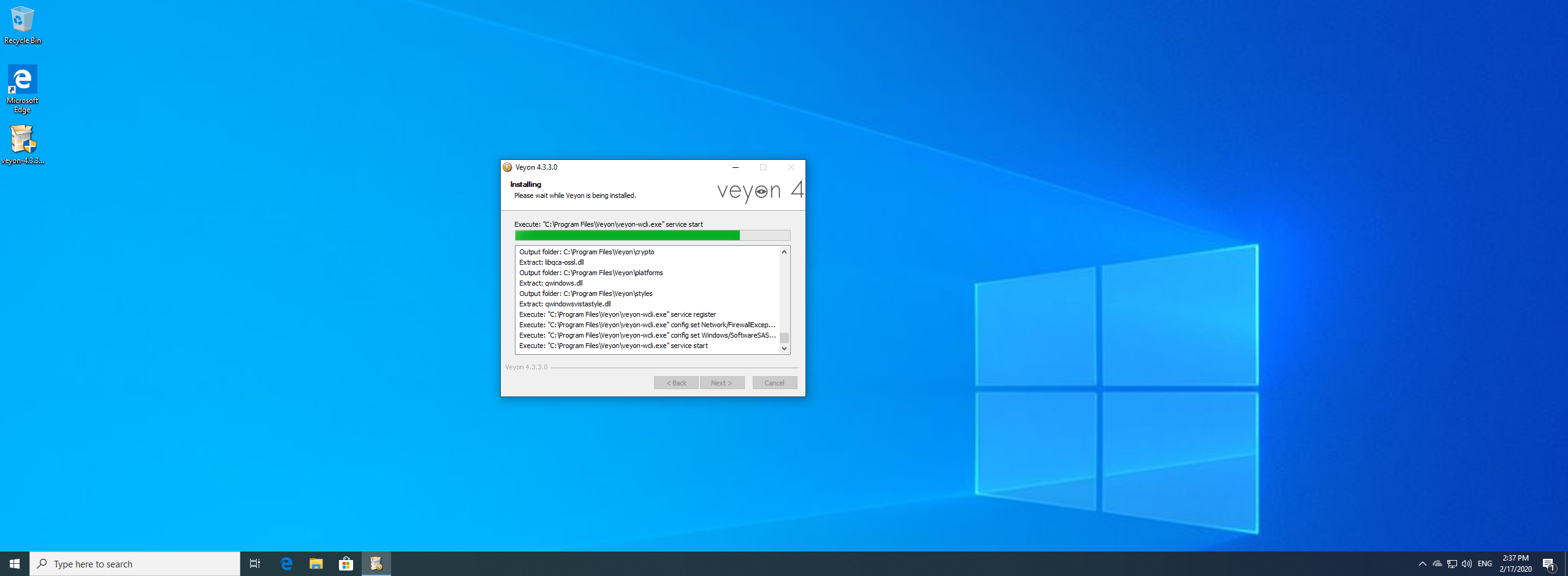
Task: Open File Explorer from the taskbar
Action: [316, 564]
